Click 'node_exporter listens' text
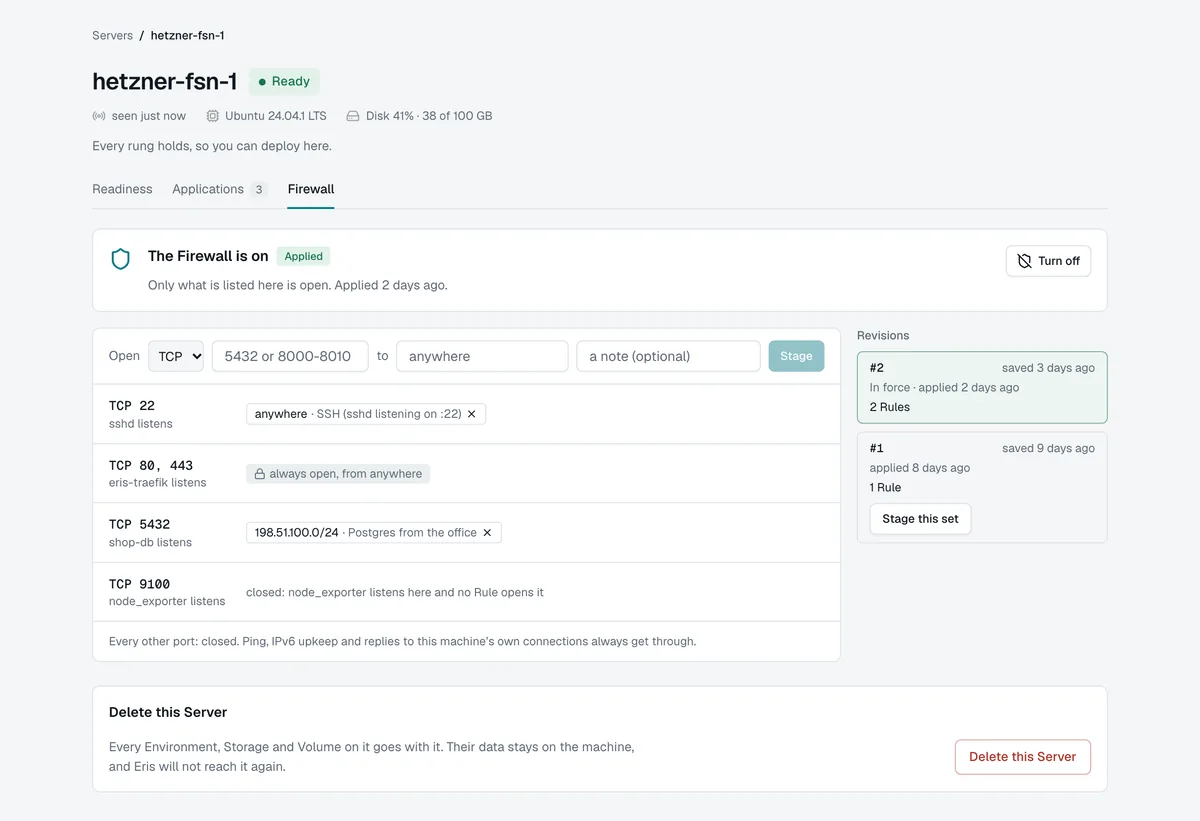The width and height of the screenshot is (1200, 821). coord(167,601)
